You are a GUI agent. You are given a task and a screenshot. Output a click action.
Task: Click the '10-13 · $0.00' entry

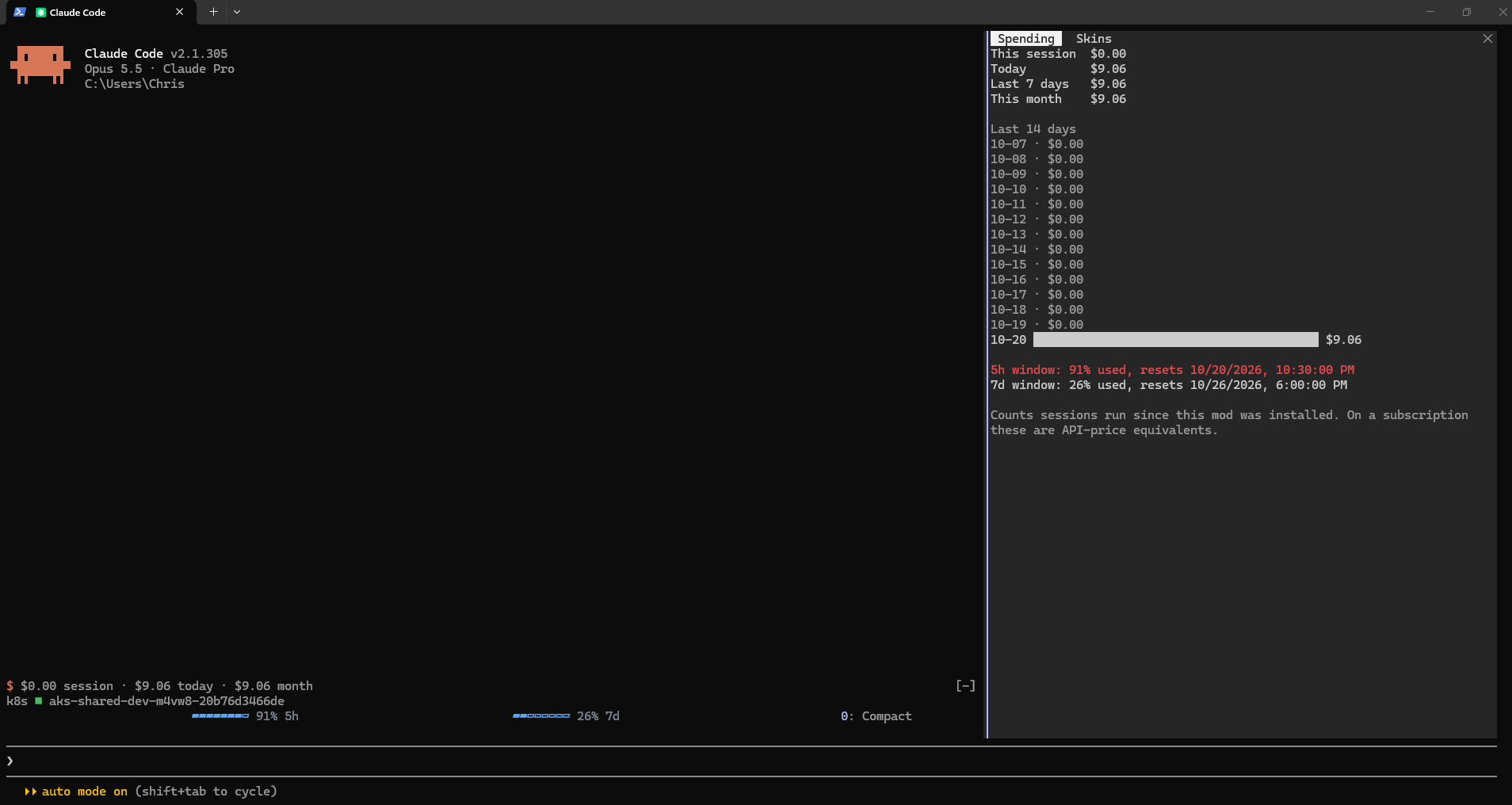(1037, 235)
